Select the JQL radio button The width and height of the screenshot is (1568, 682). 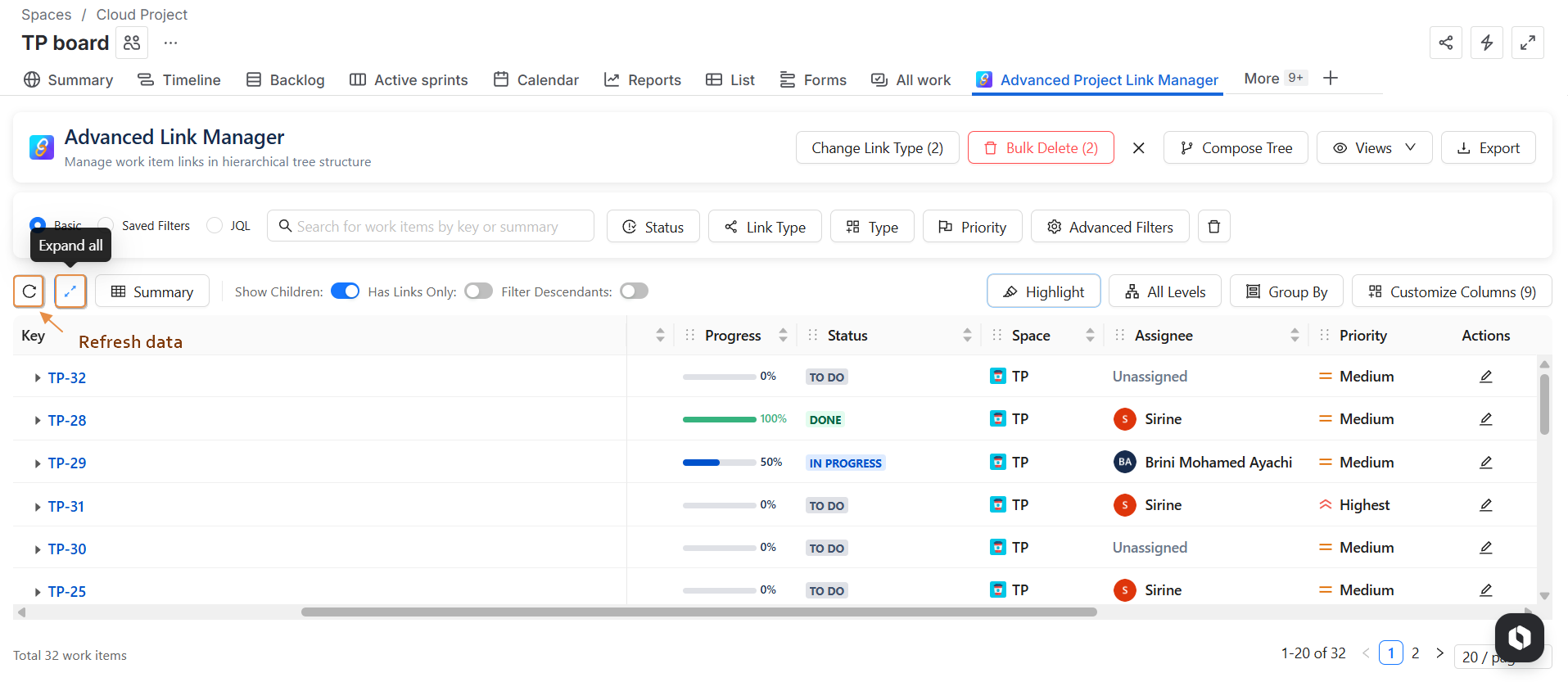click(x=215, y=226)
